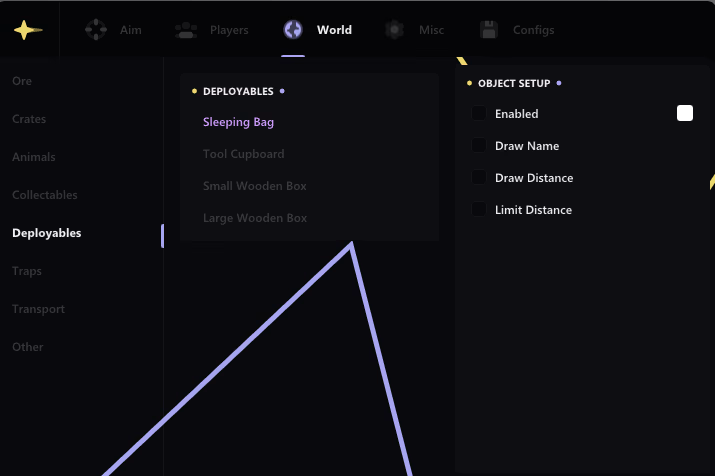Enable the Draw Name checkbox
The width and height of the screenshot is (715, 476).
coord(478,145)
